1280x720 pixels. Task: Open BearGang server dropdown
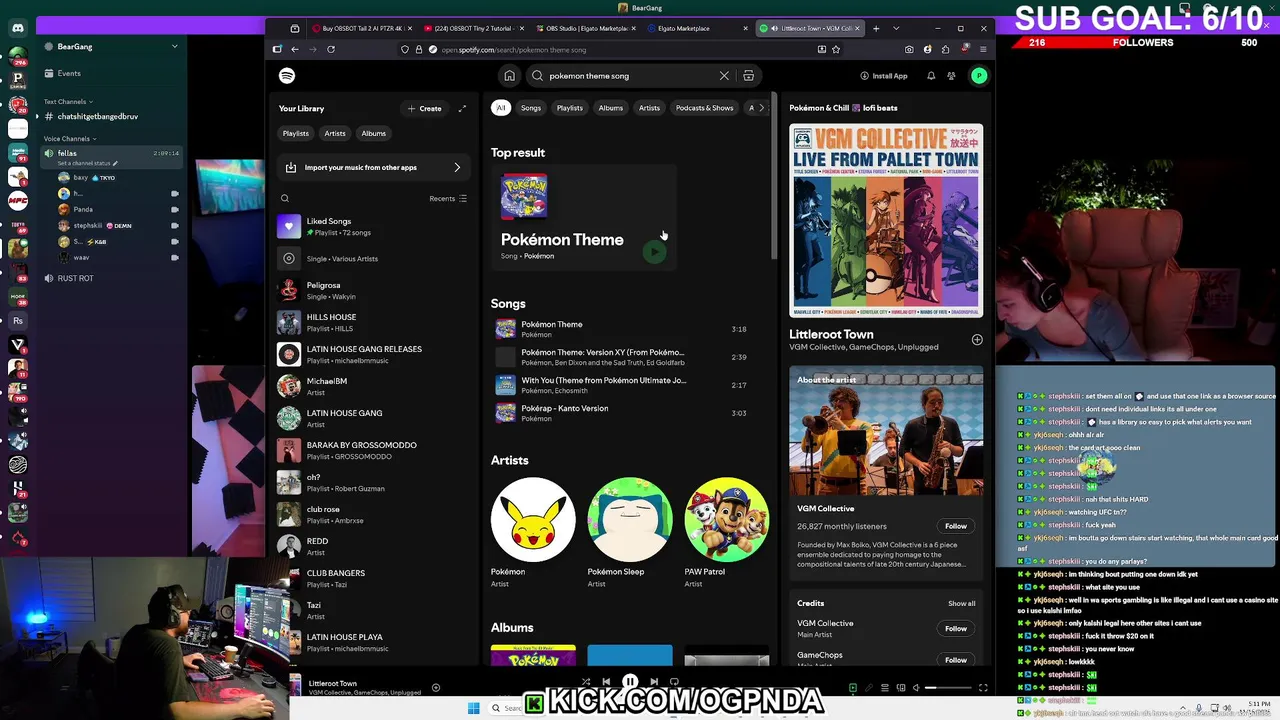(x=174, y=46)
